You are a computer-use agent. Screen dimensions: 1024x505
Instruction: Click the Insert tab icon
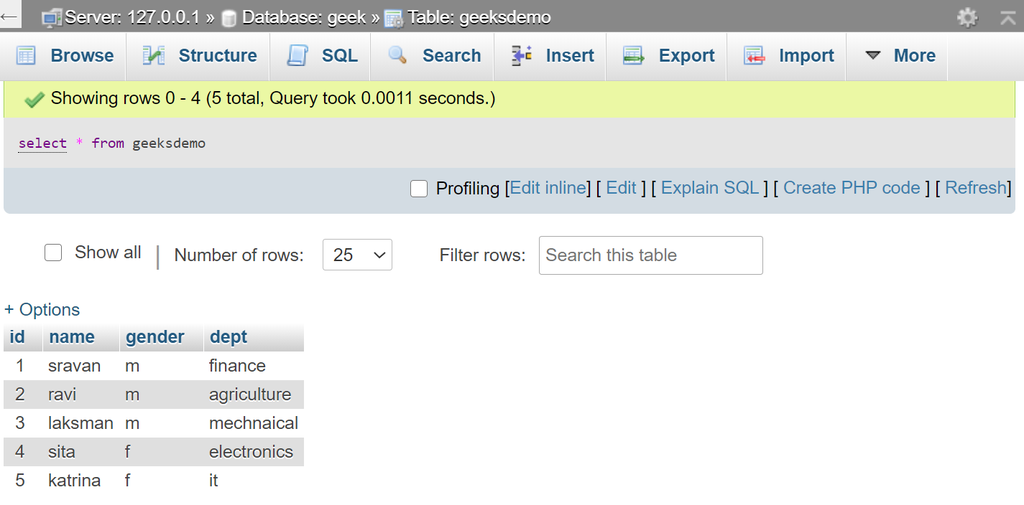521,56
